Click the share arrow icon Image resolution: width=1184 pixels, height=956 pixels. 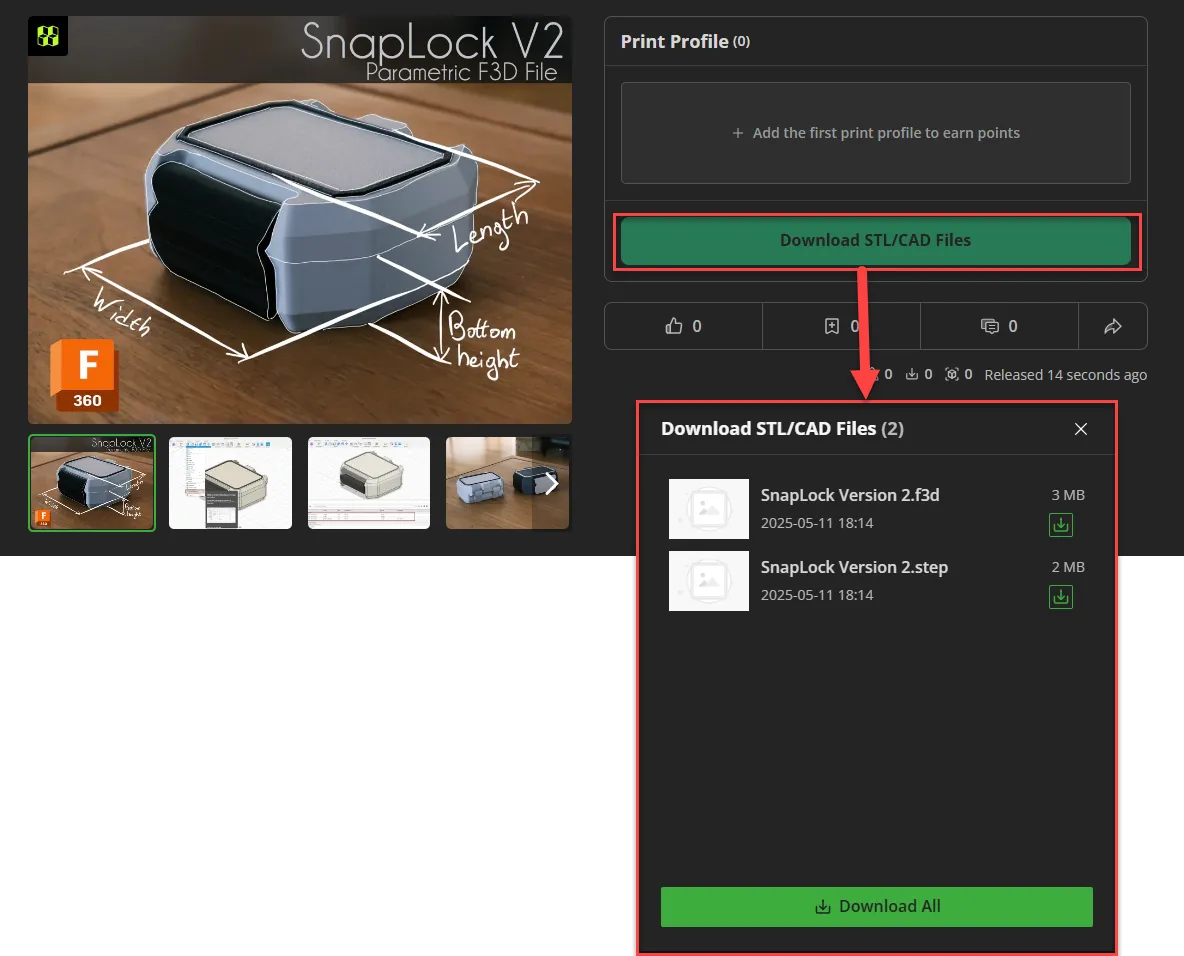(x=1113, y=325)
